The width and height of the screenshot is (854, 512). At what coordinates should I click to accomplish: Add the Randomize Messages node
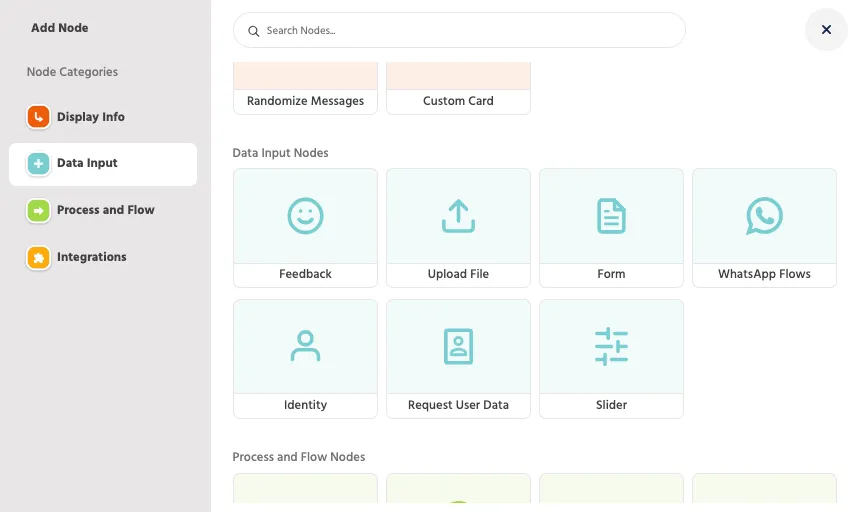(x=305, y=88)
